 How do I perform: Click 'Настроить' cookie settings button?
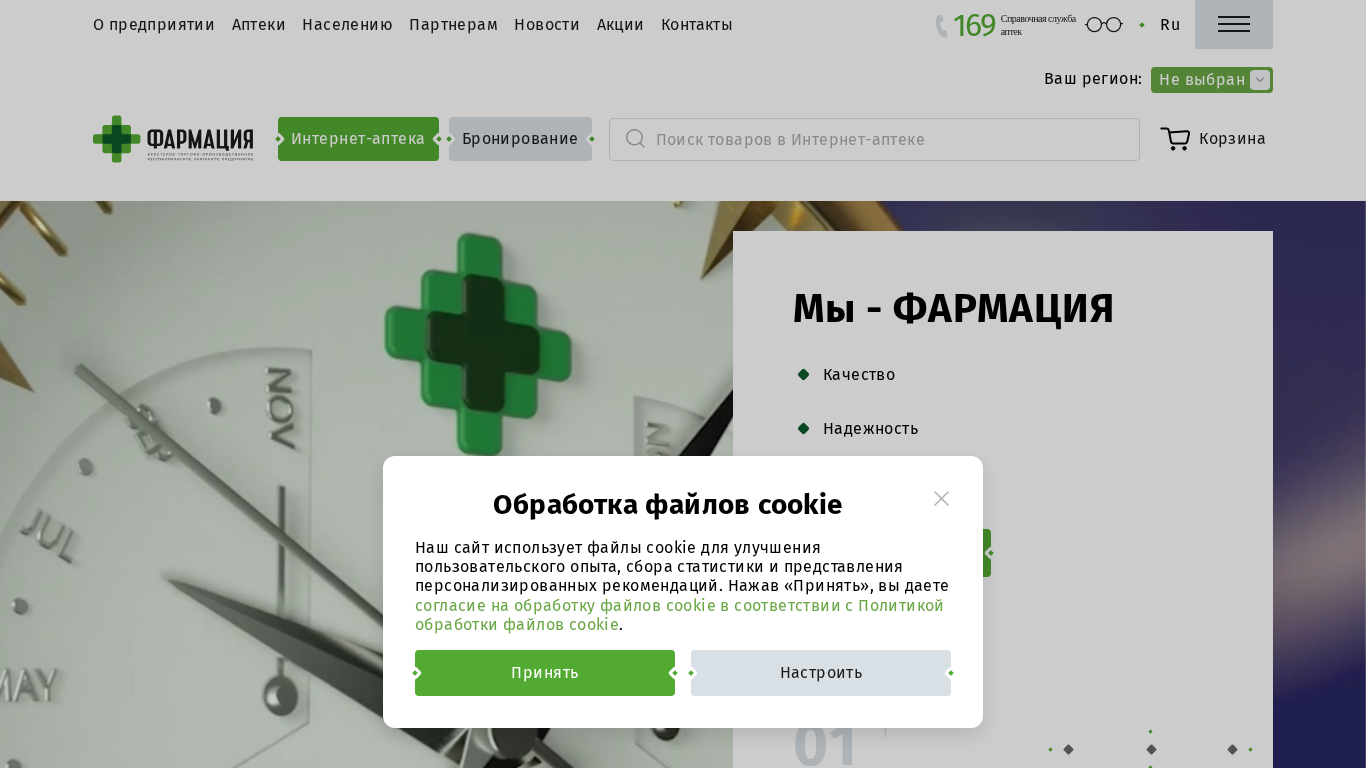click(821, 673)
